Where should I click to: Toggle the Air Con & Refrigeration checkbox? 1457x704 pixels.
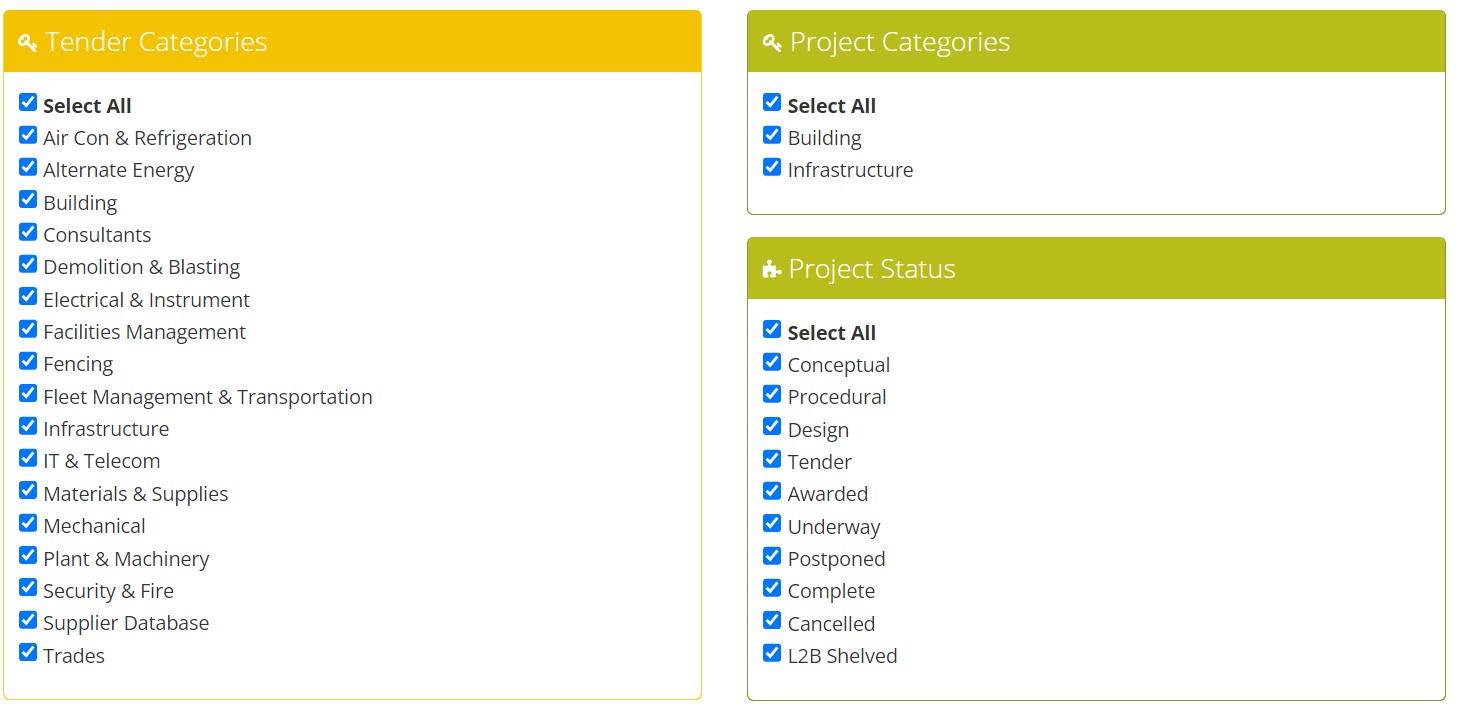(x=28, y=135)
